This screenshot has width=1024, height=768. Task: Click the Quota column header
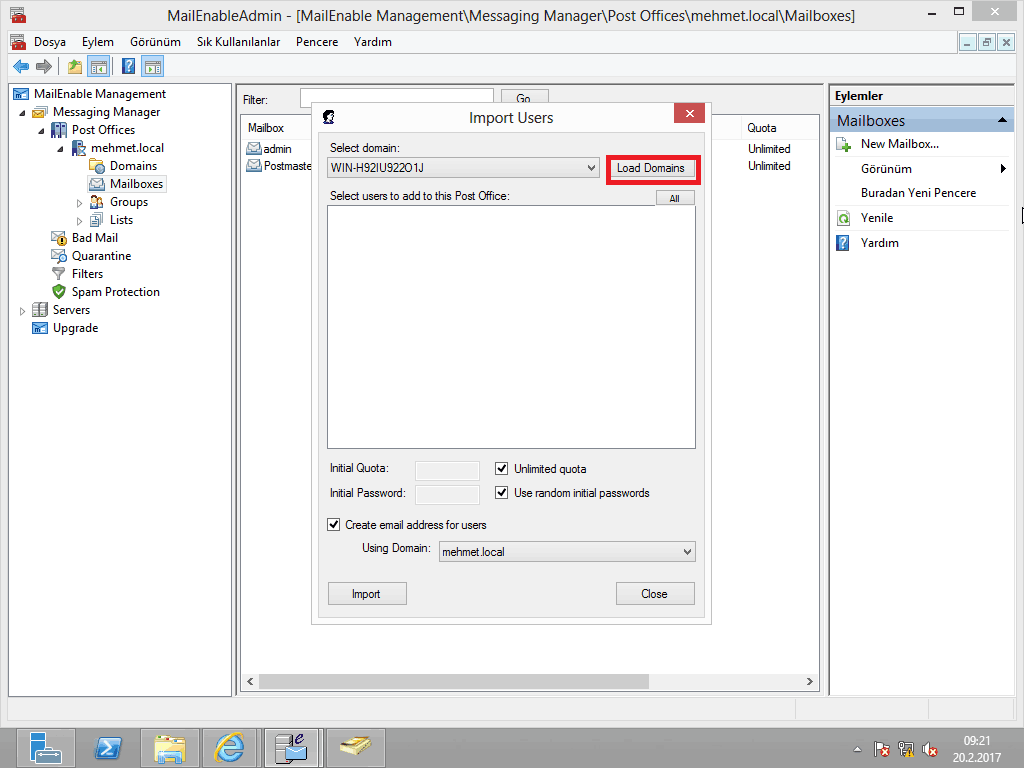coord(761,128)
